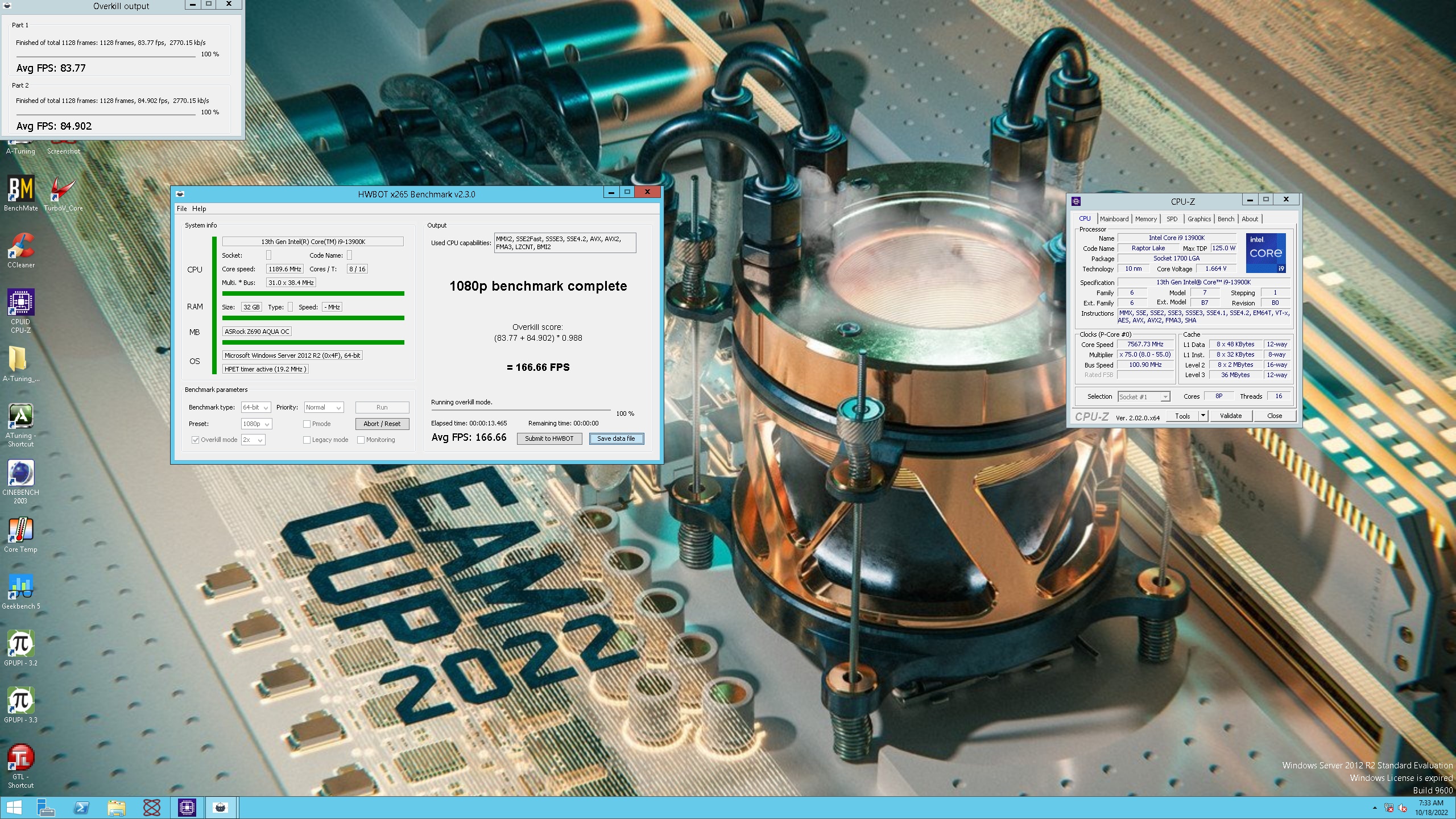Click the Run button
Screen dimensions: 1456x819
pyautogui.click(x=382, y=407)
